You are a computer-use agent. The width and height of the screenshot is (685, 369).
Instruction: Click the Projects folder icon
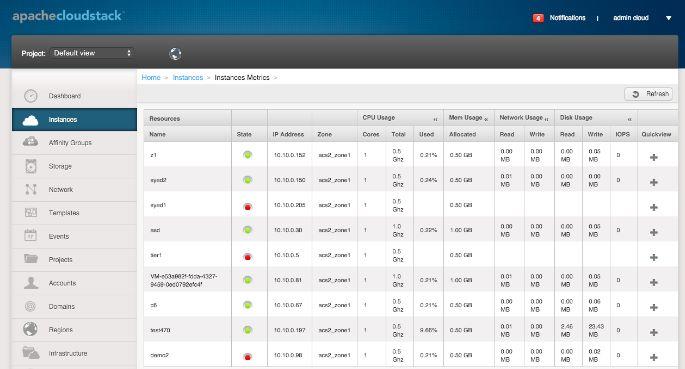coord(31,259)
